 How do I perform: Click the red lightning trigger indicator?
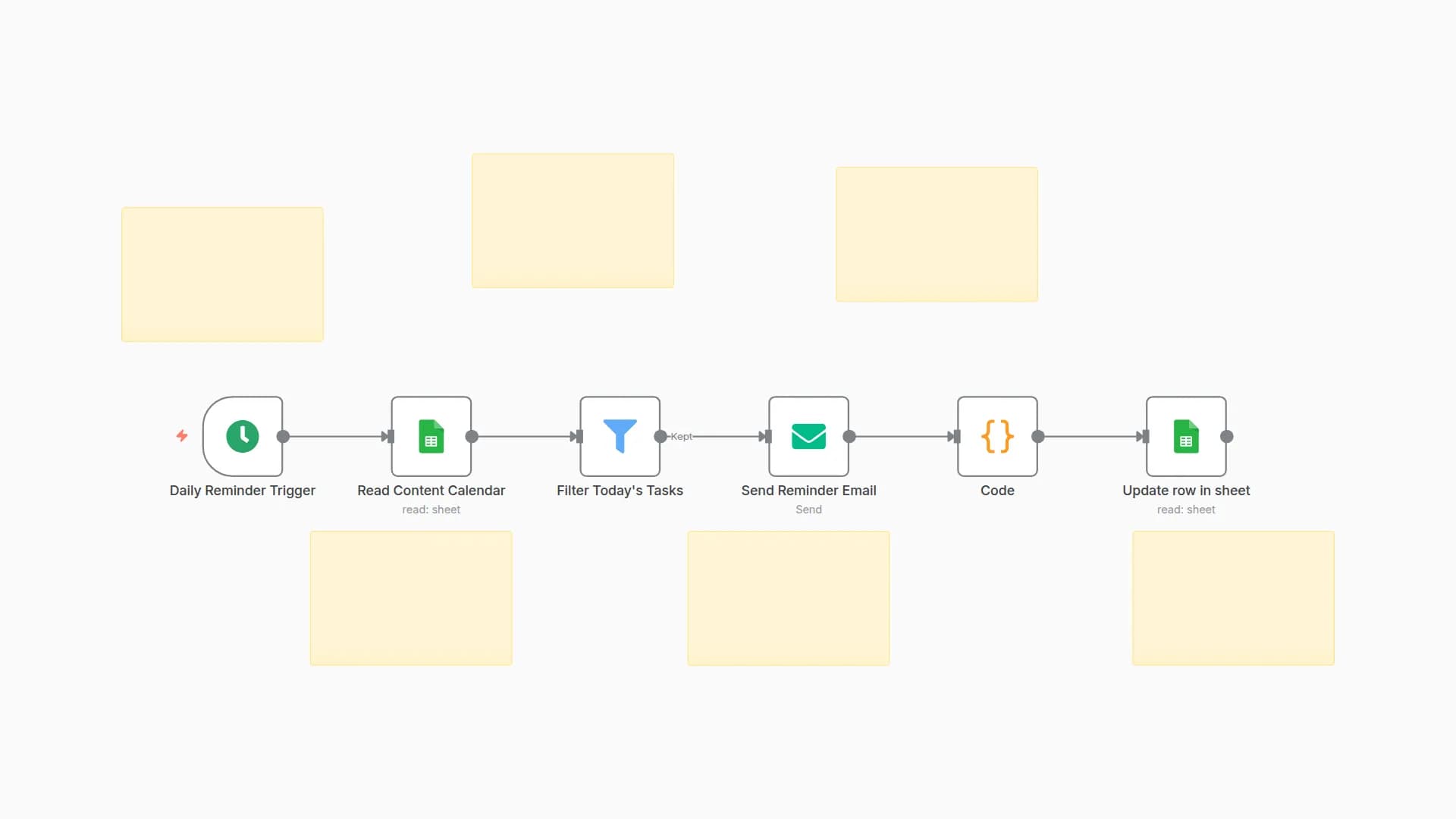point(182,435)
